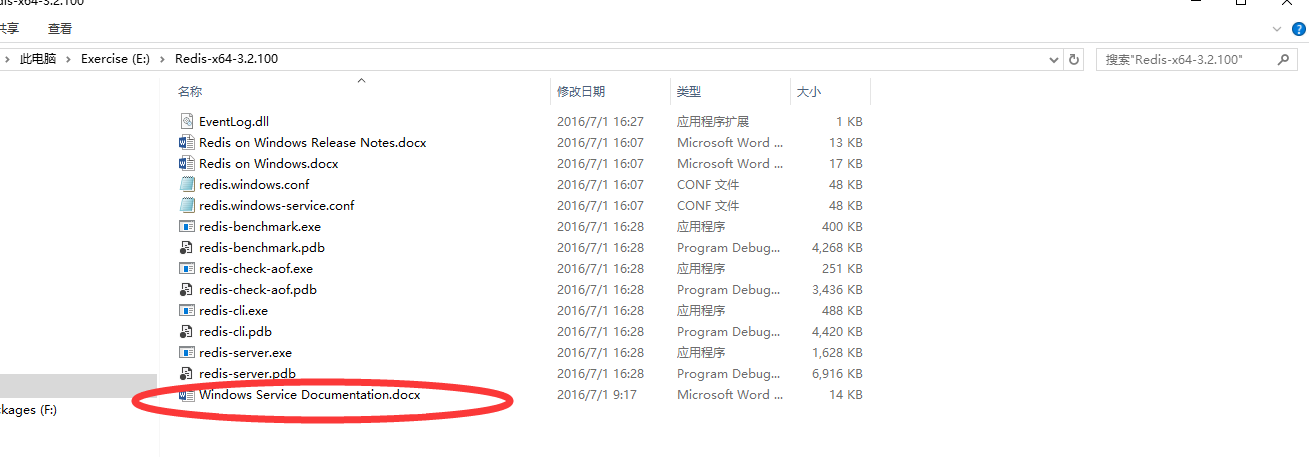Select Windows Service Documentation.docx
This screenshot has height=457, width=1309.
310,394
